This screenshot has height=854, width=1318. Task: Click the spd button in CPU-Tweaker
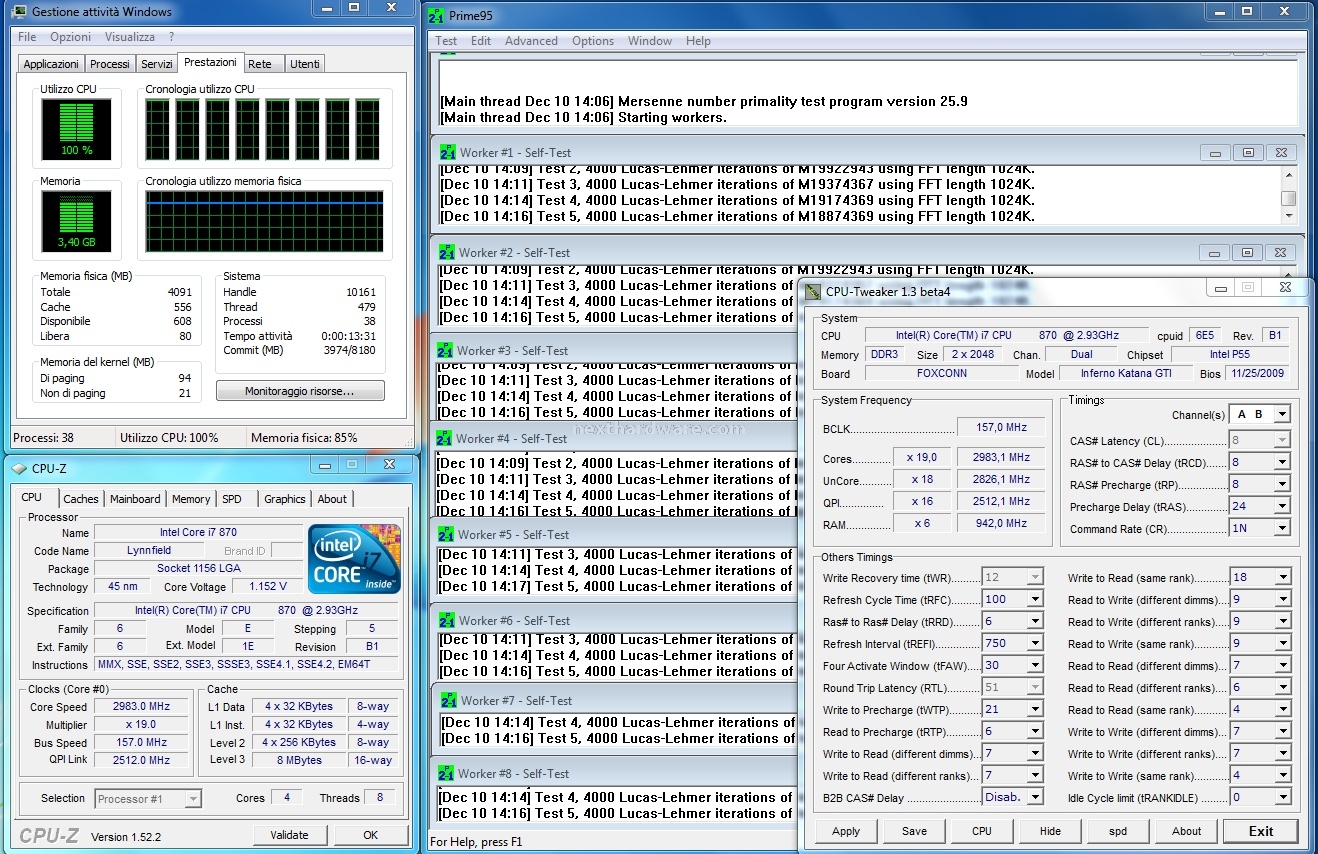(x=1118, y=831)
